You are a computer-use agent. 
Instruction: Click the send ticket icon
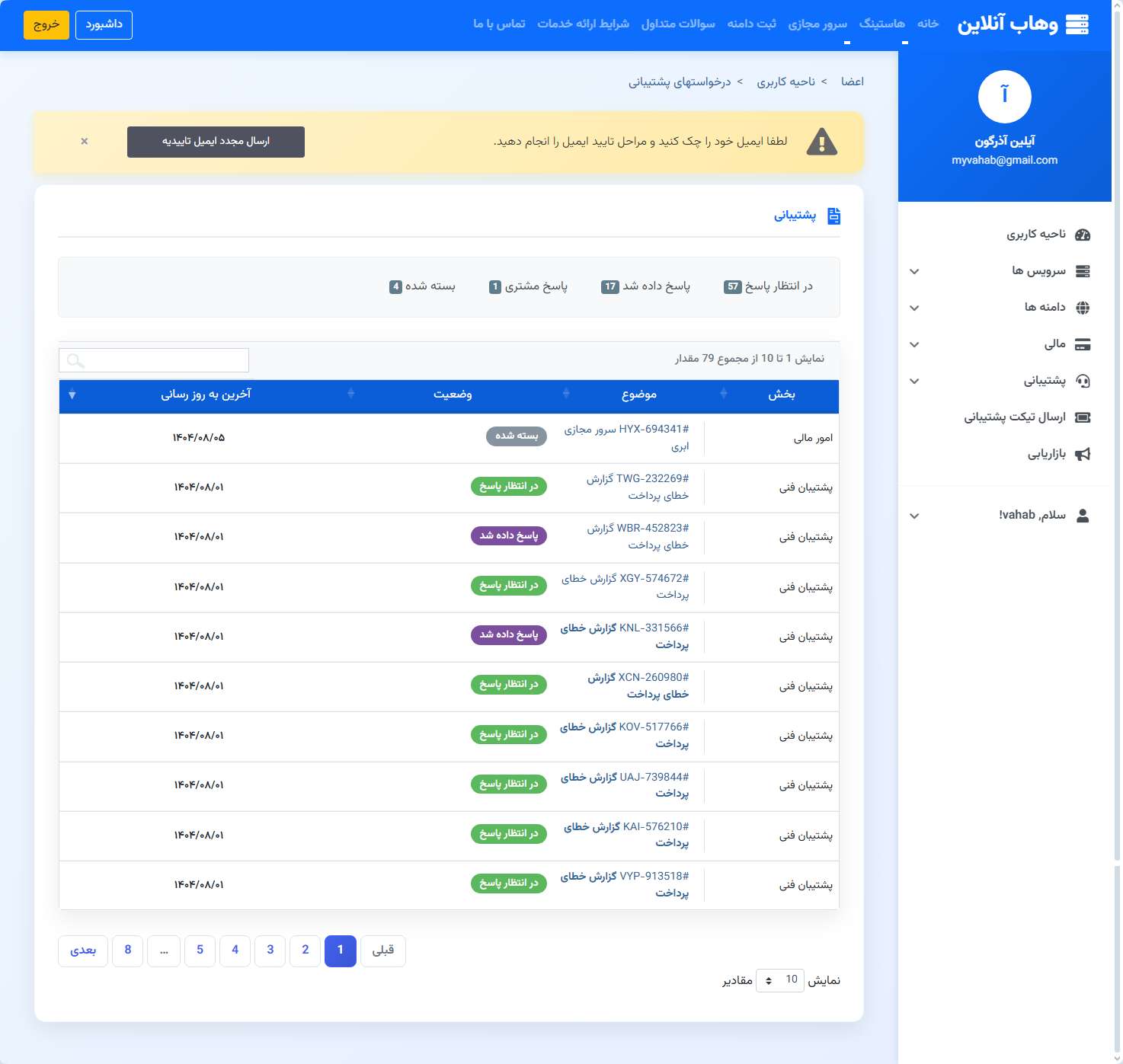point(1083,417)
